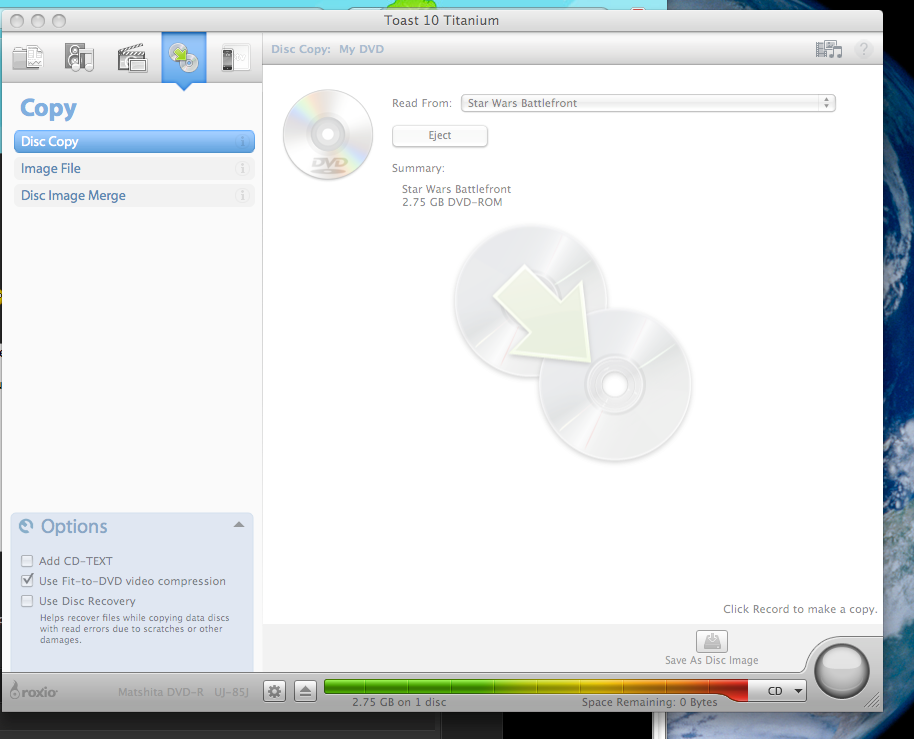Open the Media Browser icon
Screen dimensions: 914x739
pos(829,49)
